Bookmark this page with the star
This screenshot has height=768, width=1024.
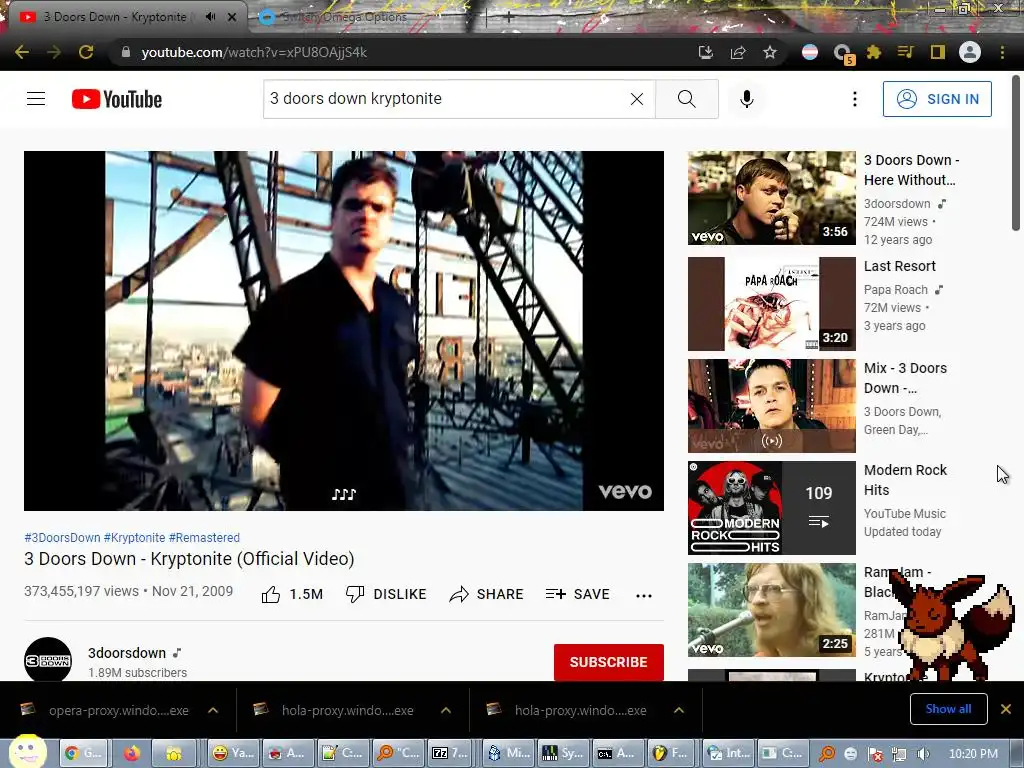click(x=770, y=52)
